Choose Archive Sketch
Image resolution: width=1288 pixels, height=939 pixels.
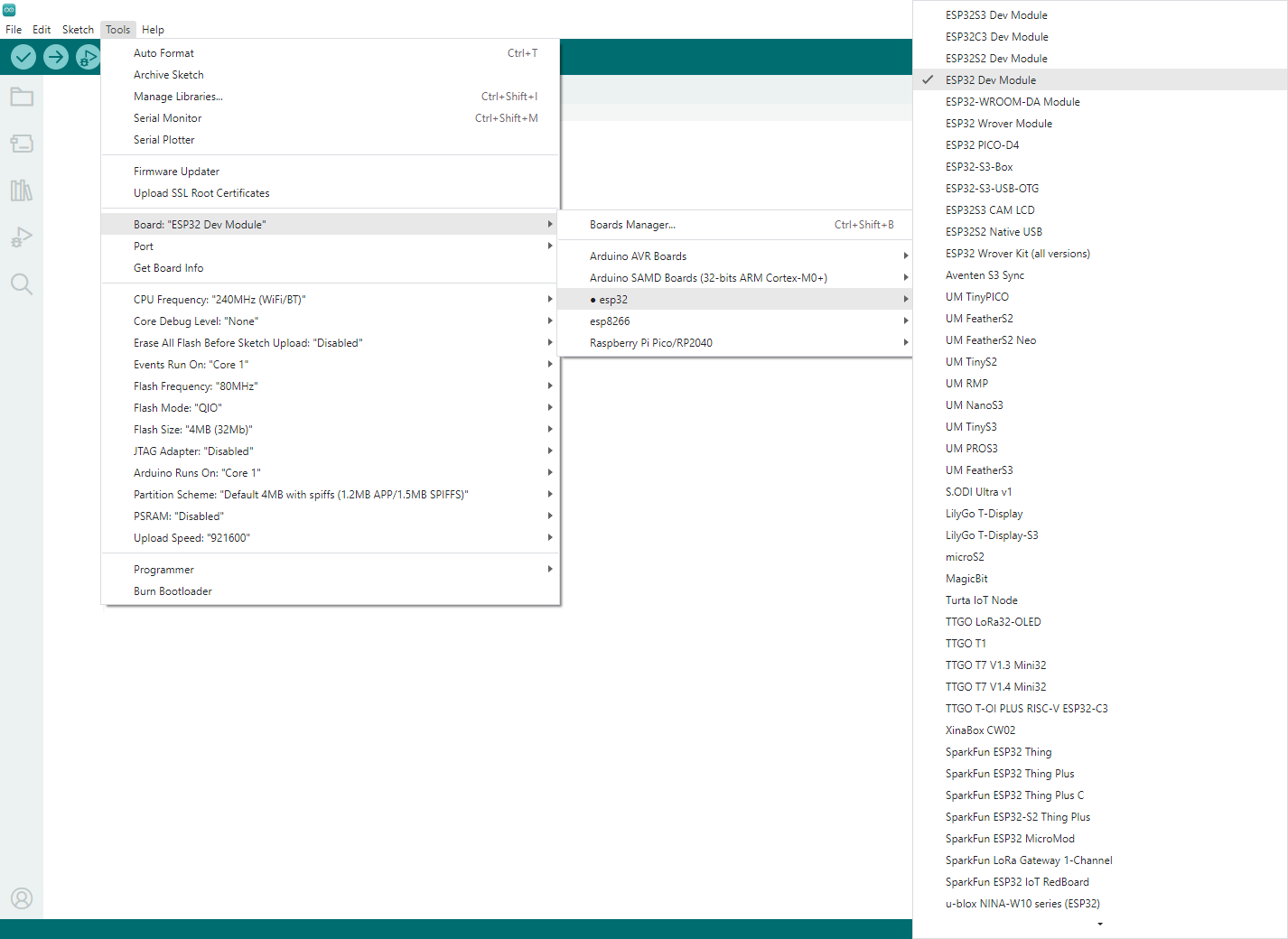(331, 75)
